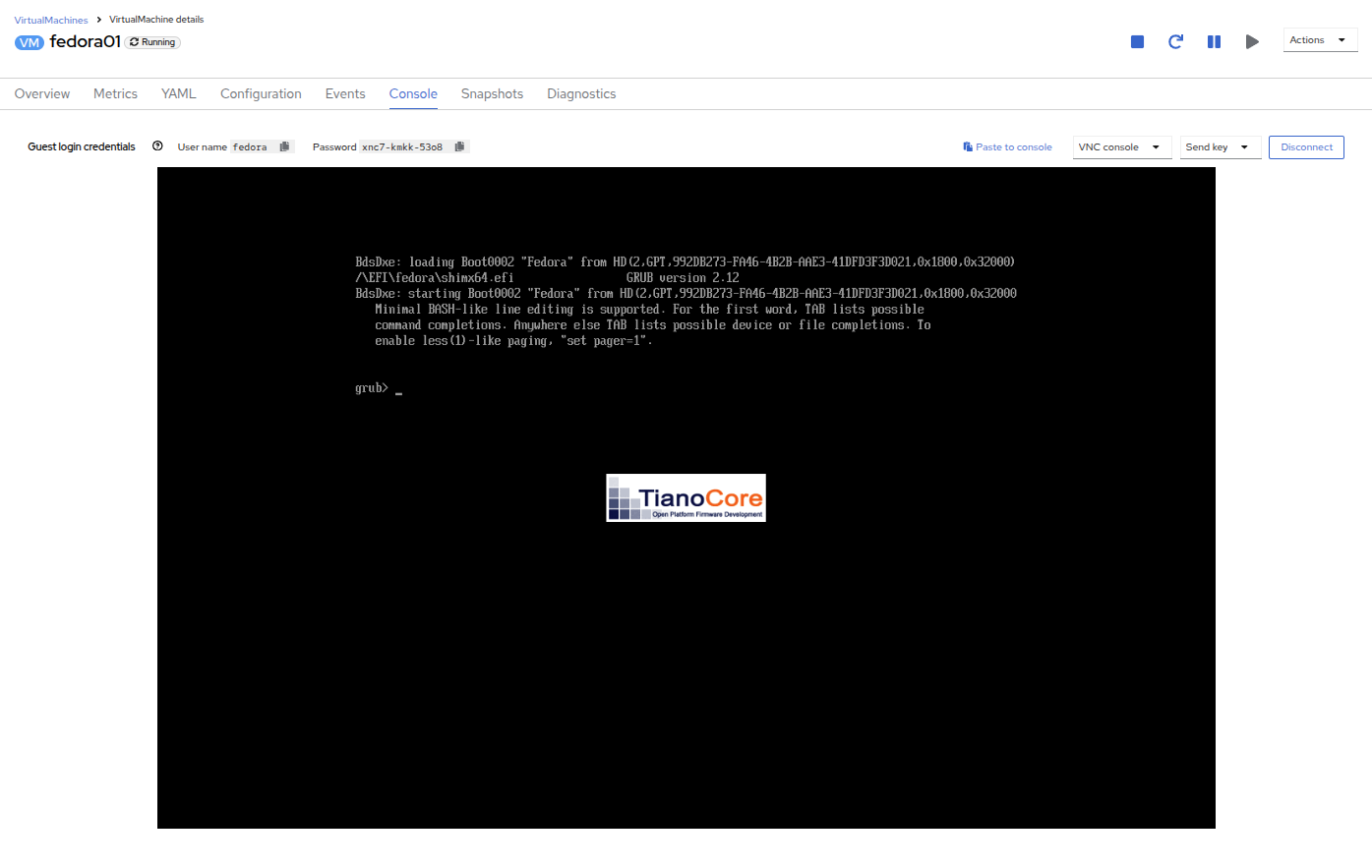Navigate to VirtualMachines breadcrumb link
Viewport: 1372px width, 868px height.
51,20
